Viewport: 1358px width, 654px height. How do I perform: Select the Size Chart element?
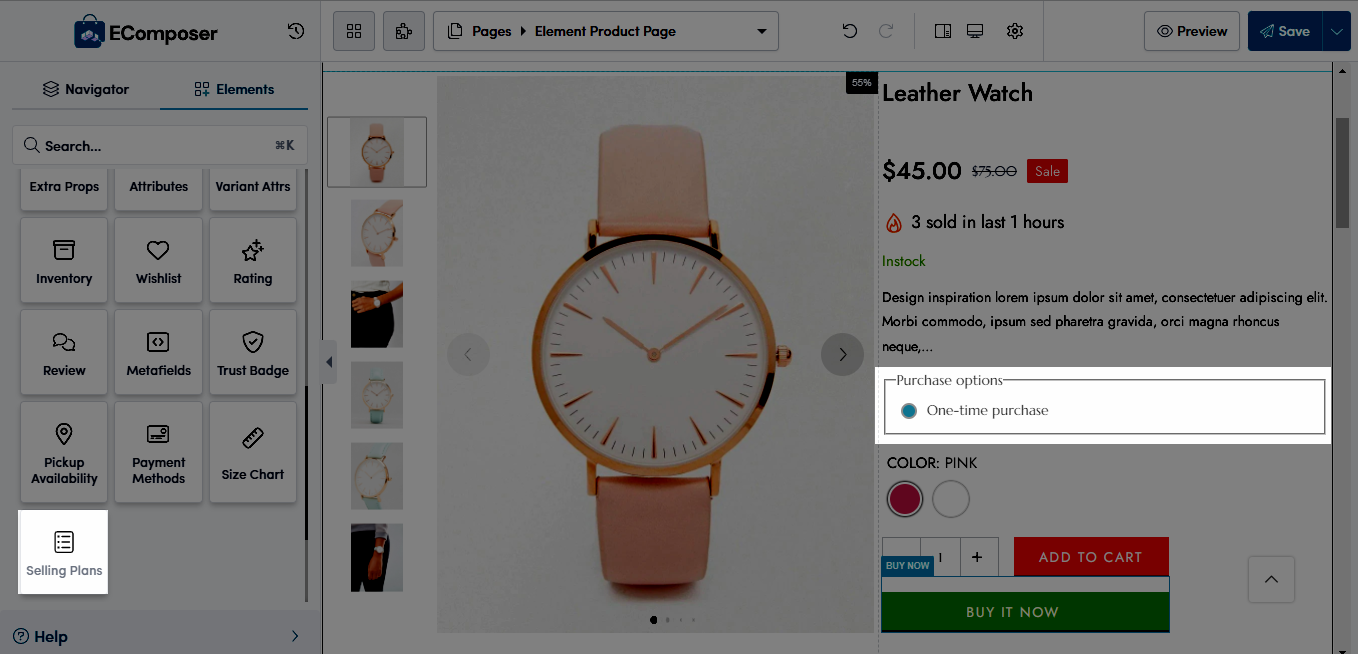point(253,453)
